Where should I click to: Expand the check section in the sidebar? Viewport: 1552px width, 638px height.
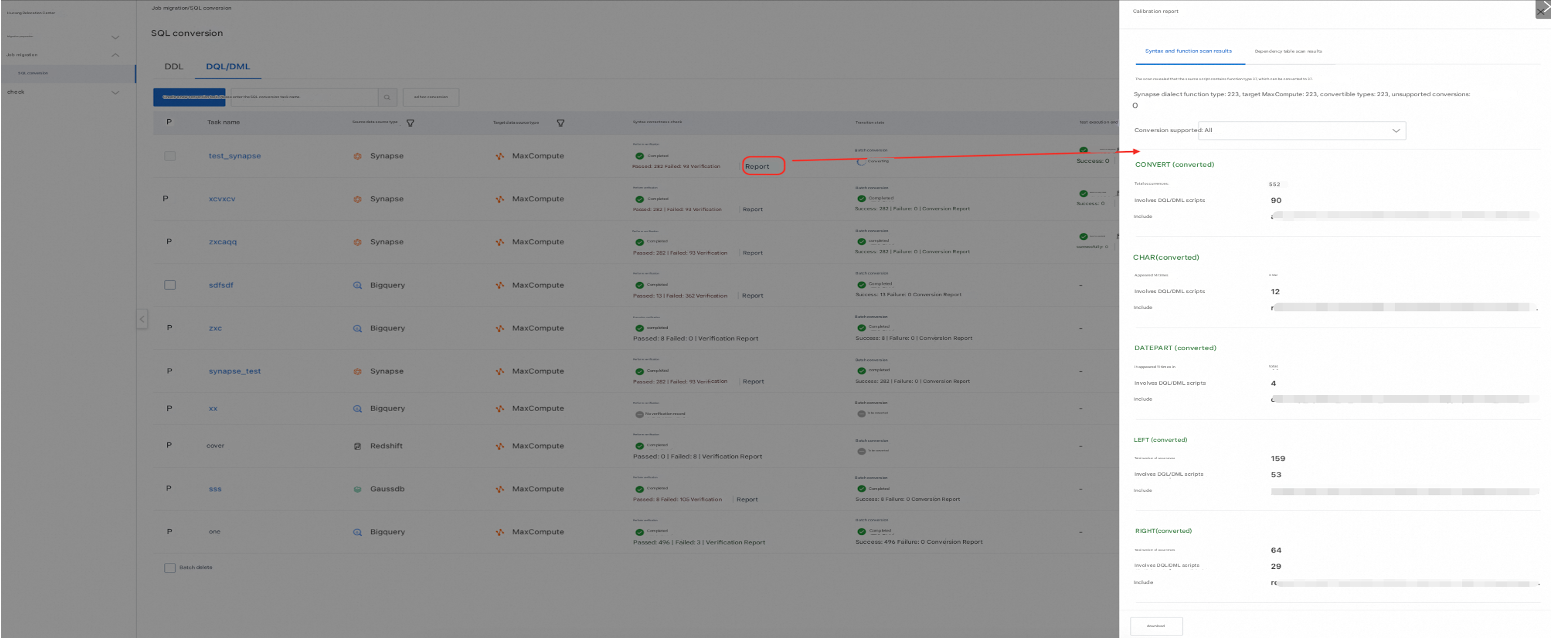(x=115, y=92)
